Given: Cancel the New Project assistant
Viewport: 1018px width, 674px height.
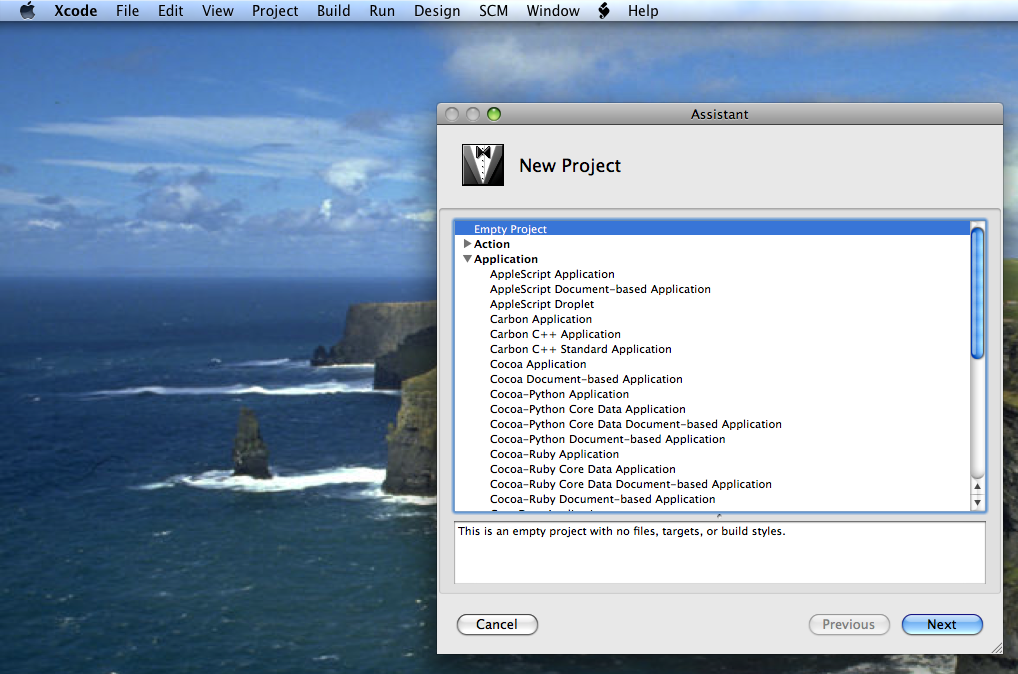Looking at the screenshot, I should click(497, 625).
